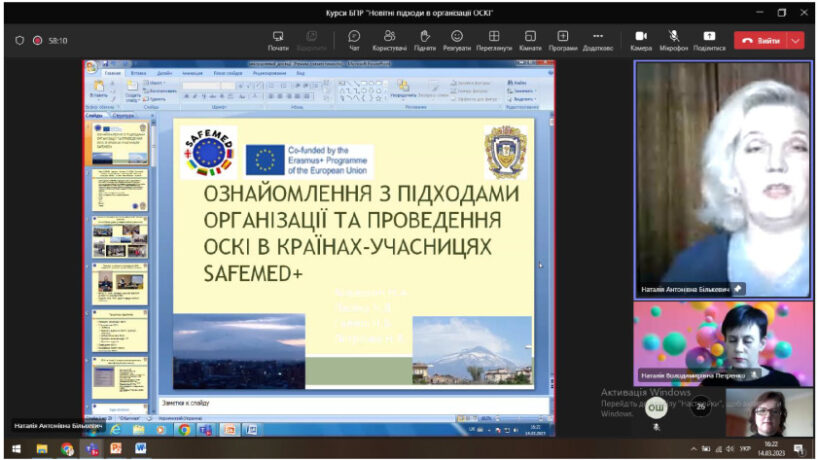Toggle the Camera on or off
The image size is (818, 460).
(x=641, y=38)
